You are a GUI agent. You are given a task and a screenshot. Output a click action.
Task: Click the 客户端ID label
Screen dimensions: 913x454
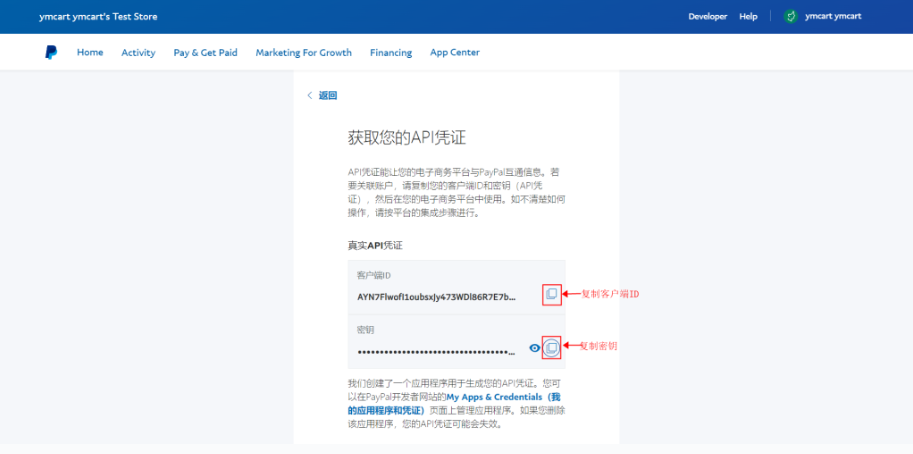[373, 274]
